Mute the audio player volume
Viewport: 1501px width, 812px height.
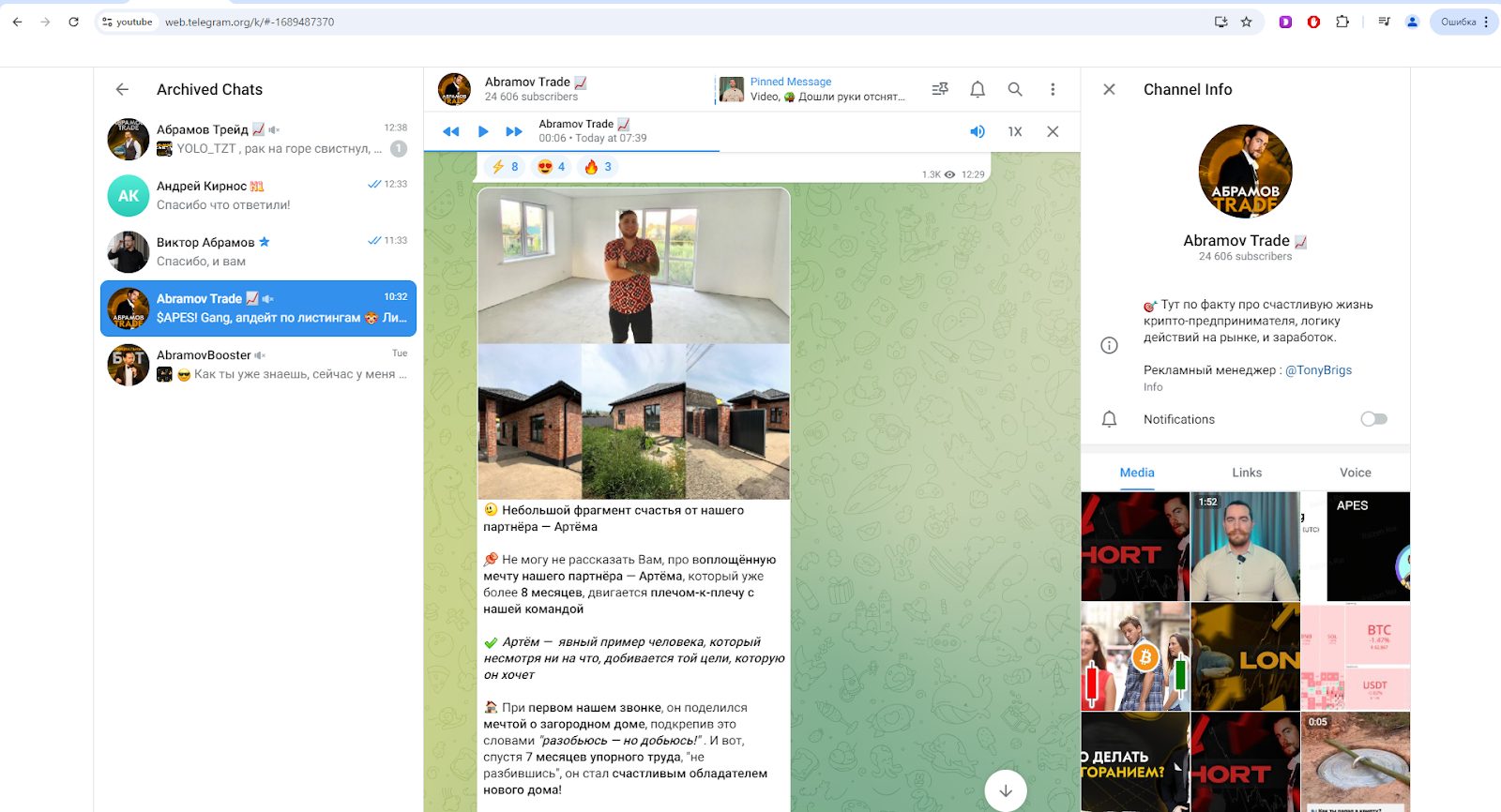coord(978,131)
